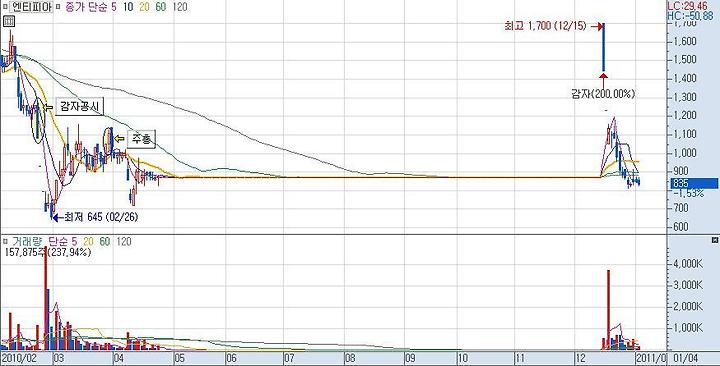Click the 08 month date axis label

[x=350, y=358]
